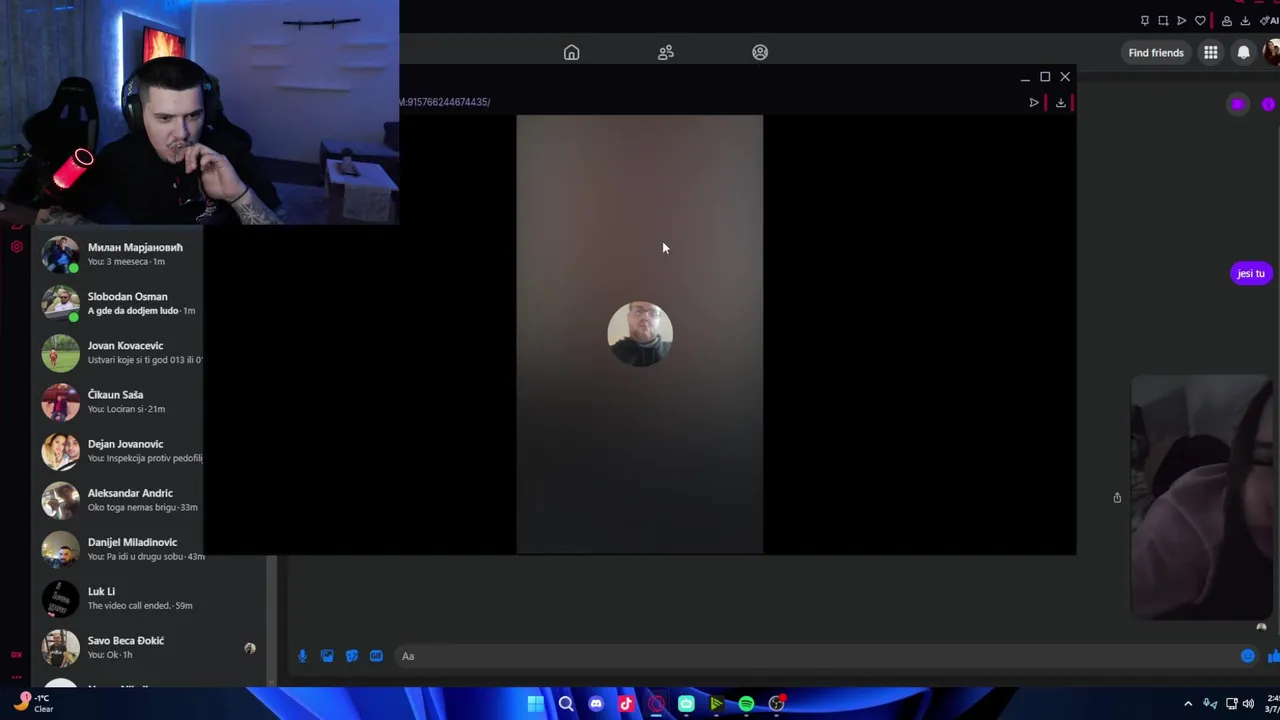Click the Find friends button
Image resolution: width=1280 pixels, height=720 pixels.
point(1156,53)
